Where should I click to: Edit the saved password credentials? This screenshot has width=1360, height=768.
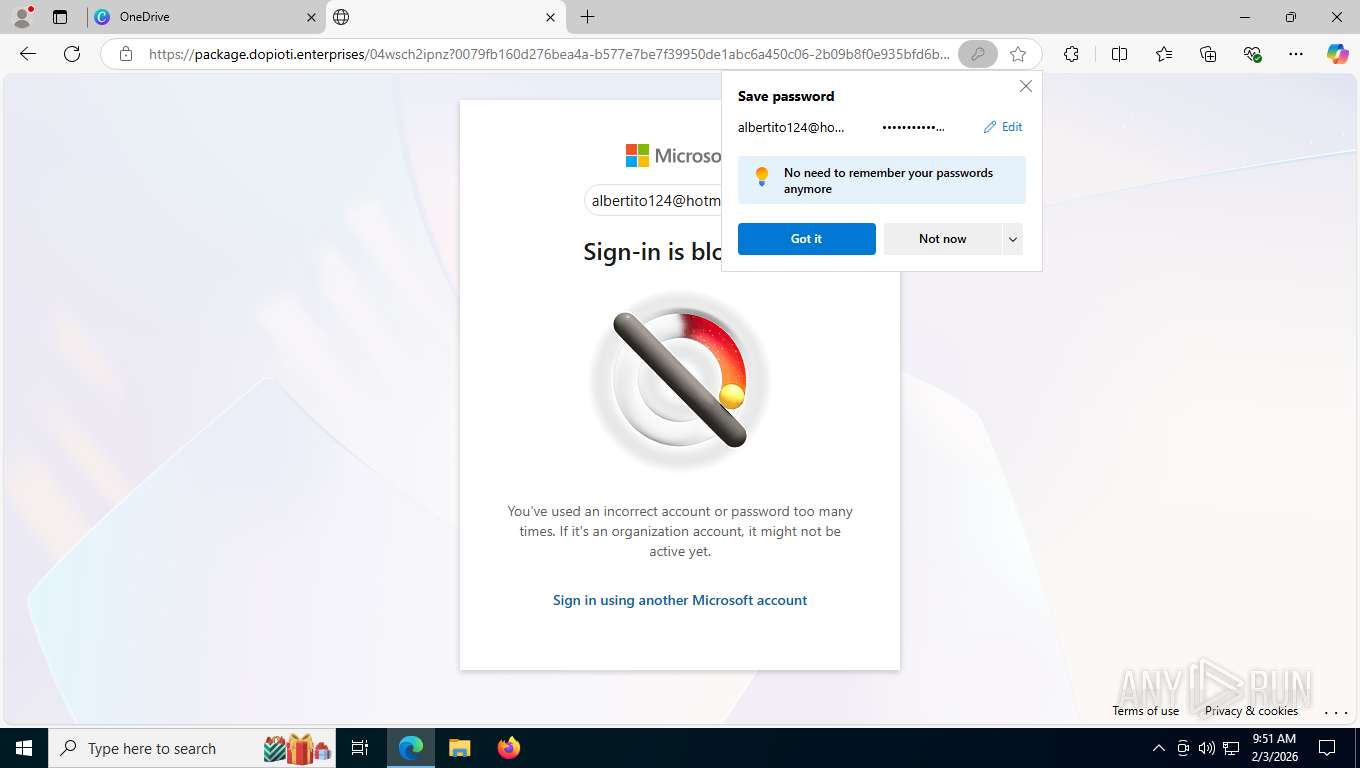pos(1003,127)
